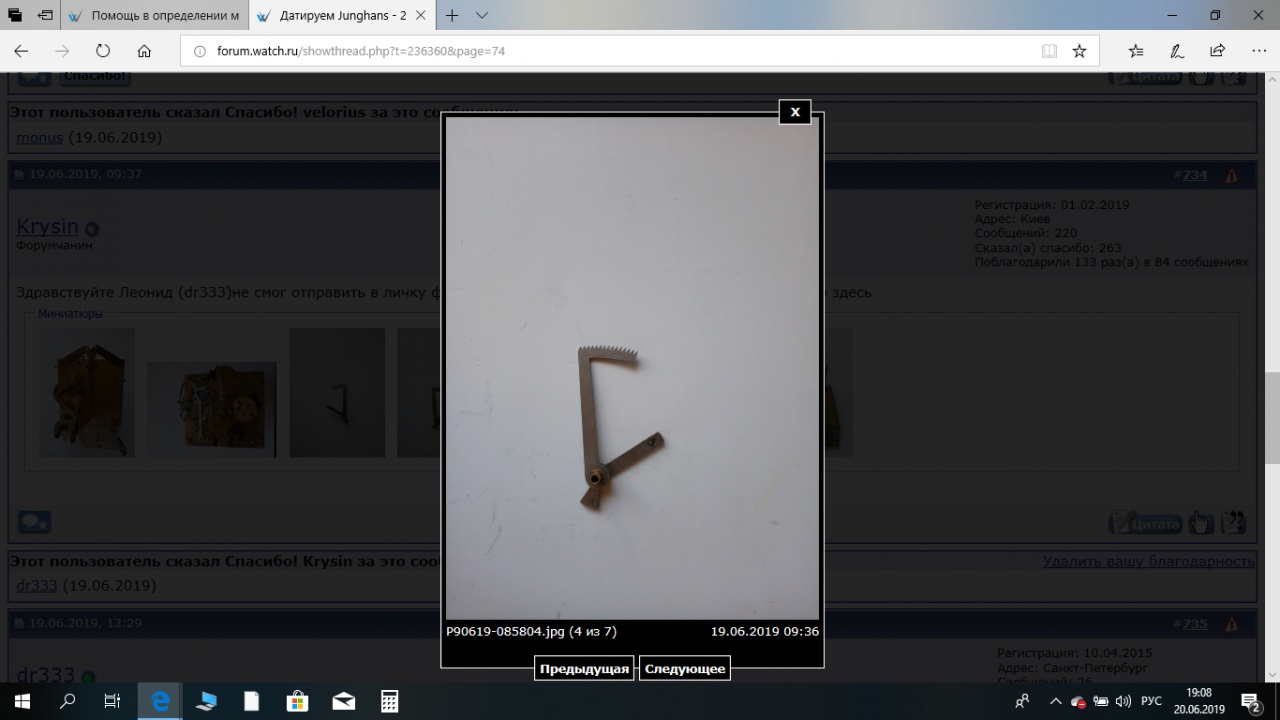1280x720 pixels.
Task: Go to next image with Следующее
Action: (x=685, y=669)
